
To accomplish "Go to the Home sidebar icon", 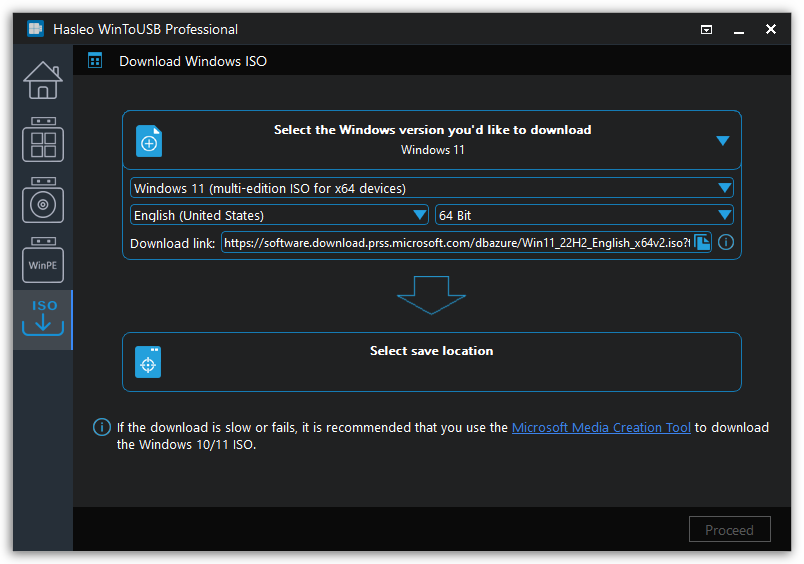I will [x=43, y=80].
